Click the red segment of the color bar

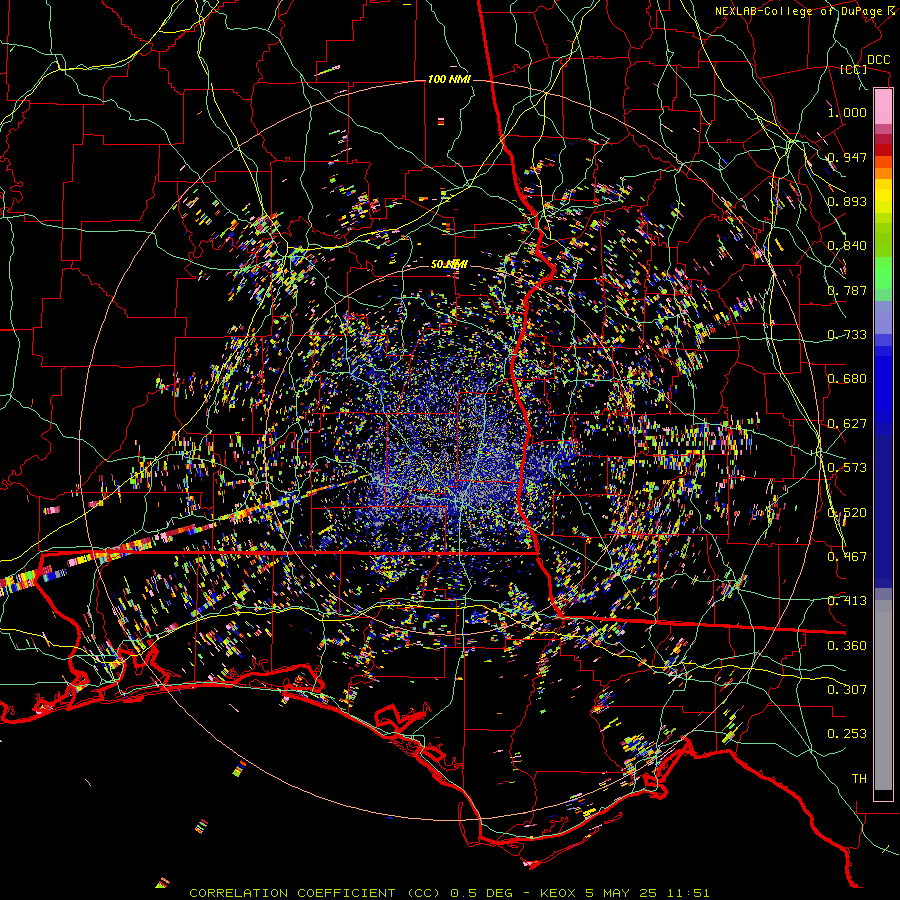point(883,150)
